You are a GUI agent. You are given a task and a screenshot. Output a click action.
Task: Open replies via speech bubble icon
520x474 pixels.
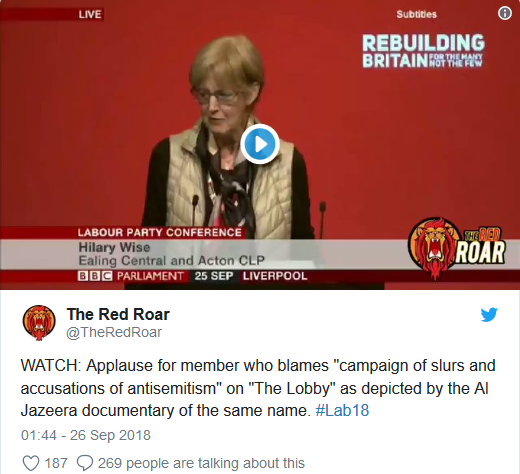coord(85,463)
